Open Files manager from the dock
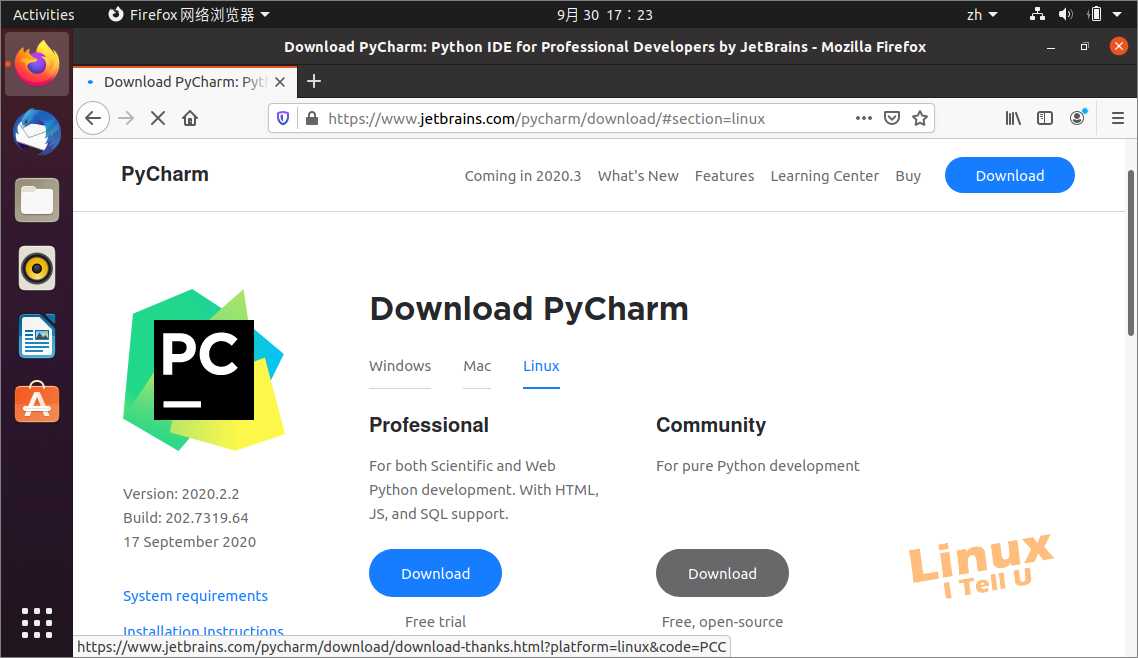The image size is (1138, 658). (37, 200)
